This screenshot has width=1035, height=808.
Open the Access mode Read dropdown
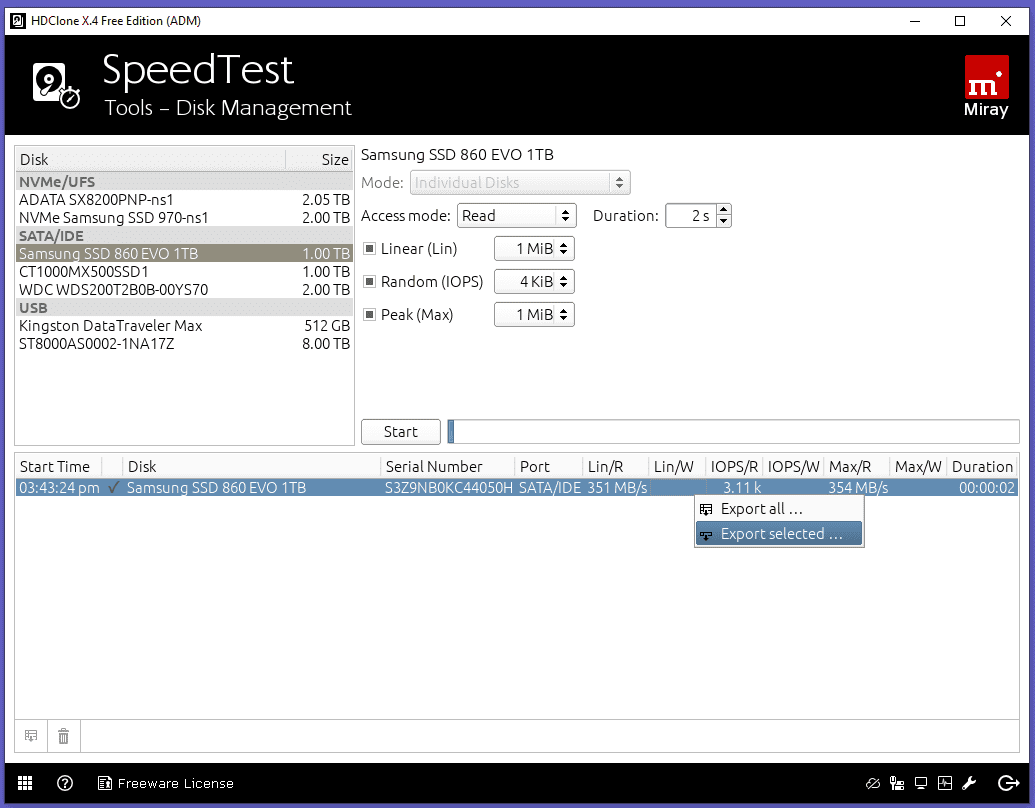[x=517, y=216]
